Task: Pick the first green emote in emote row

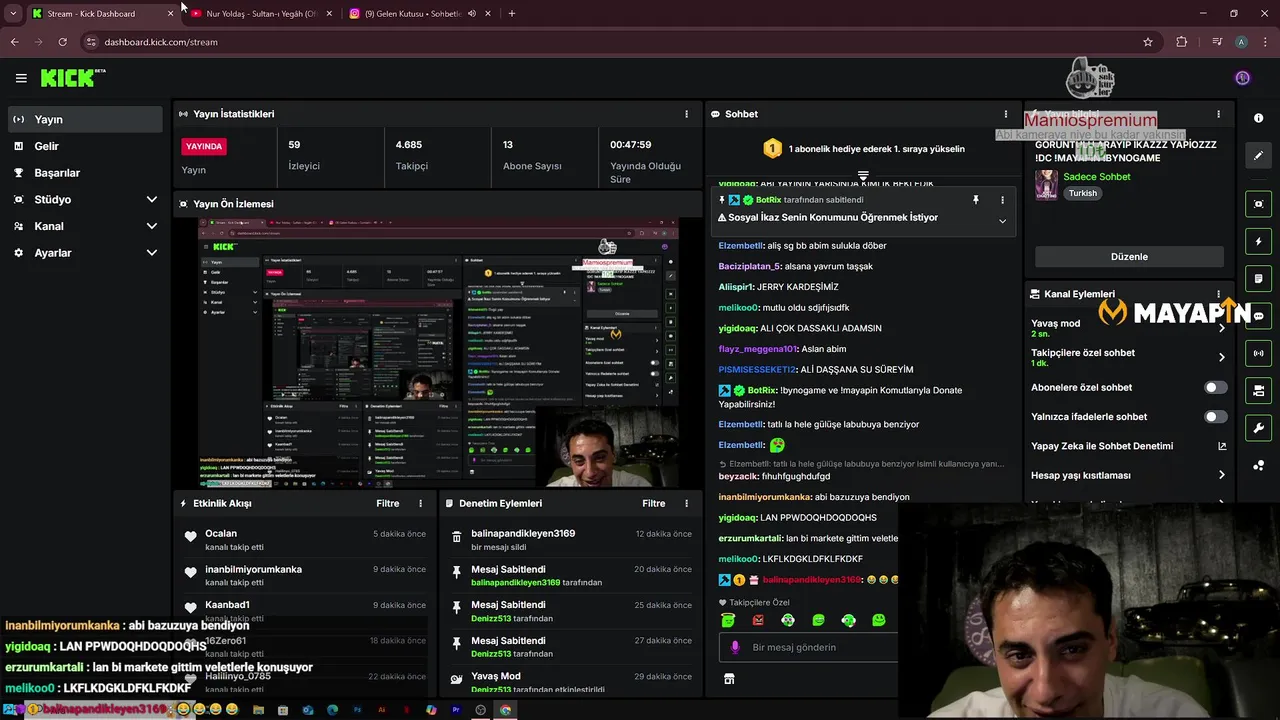Action: [x=728, y=620]
